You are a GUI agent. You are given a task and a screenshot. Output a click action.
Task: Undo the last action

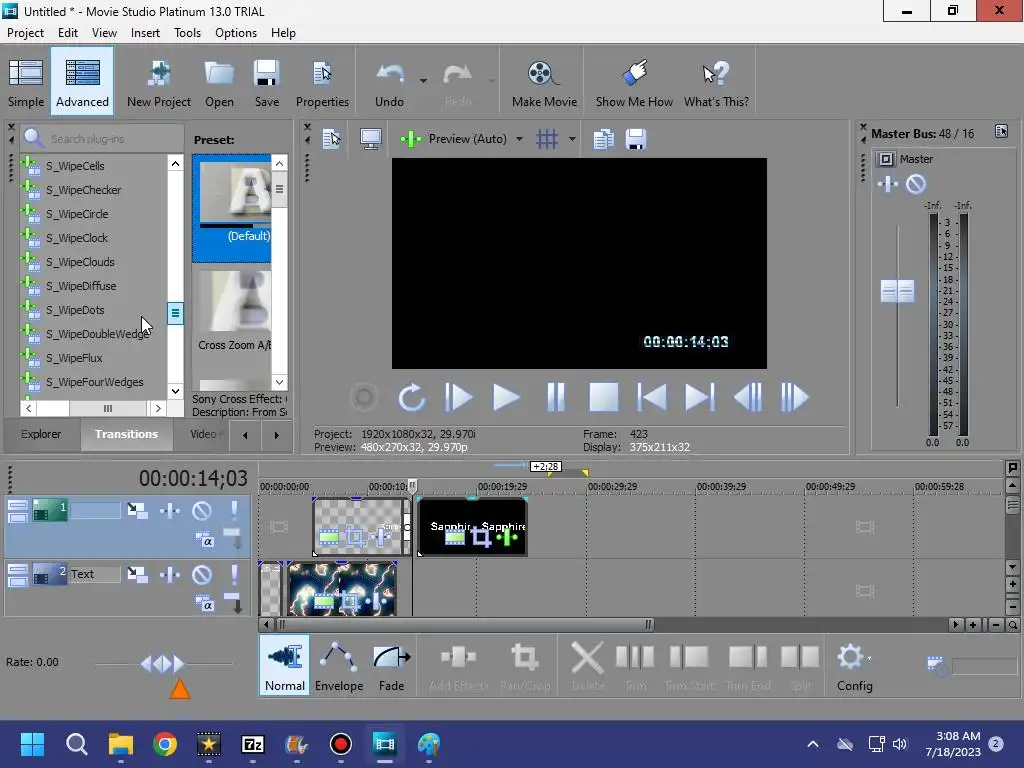[390, 82]
